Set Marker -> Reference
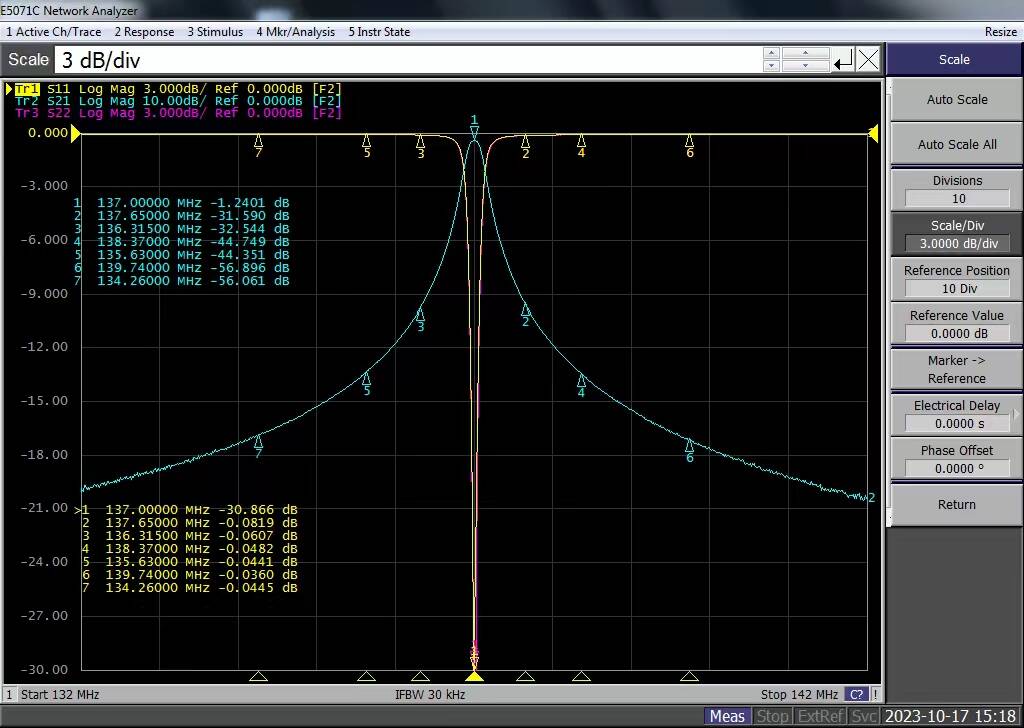Screen dimensions: 1024x728 [954, 368]
